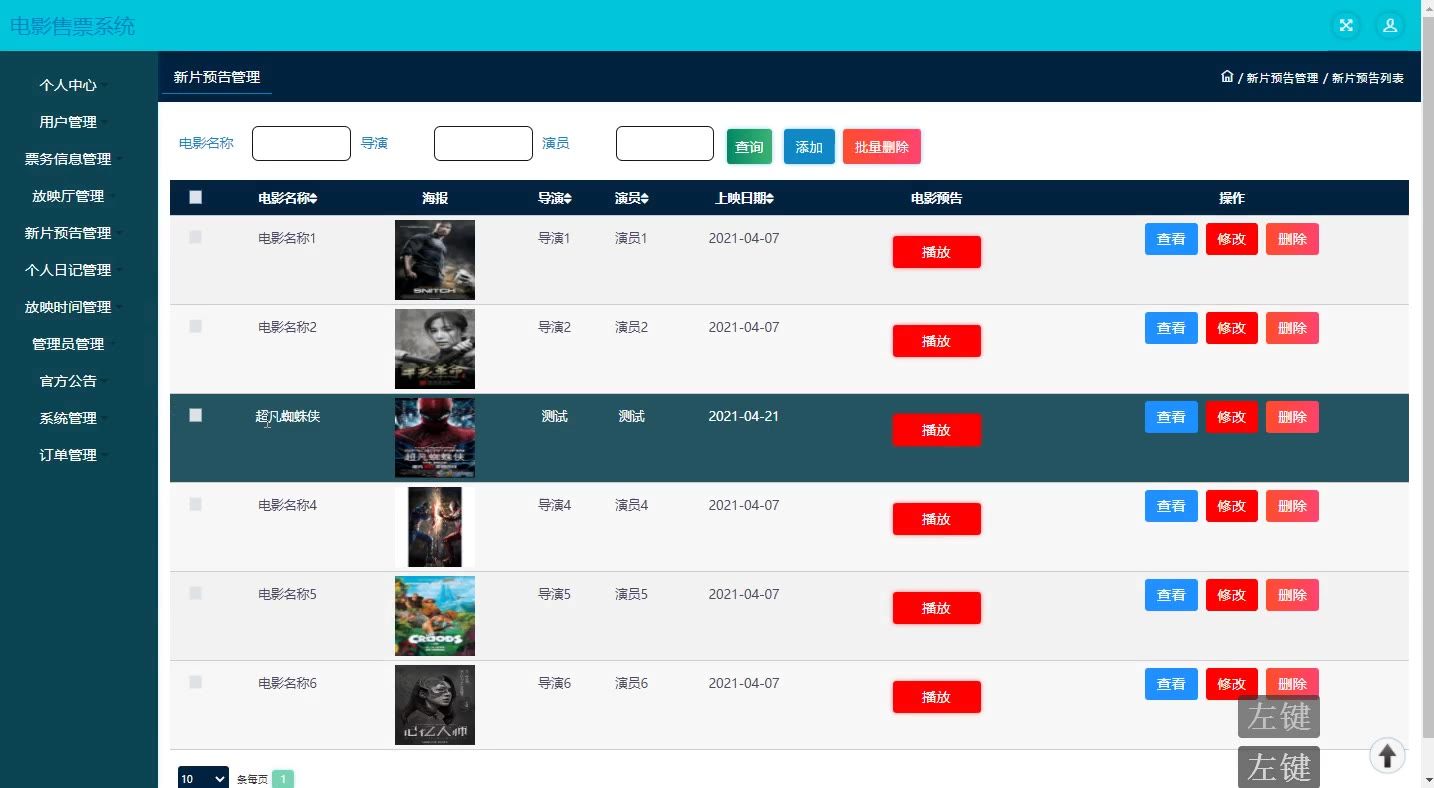Open the poster thumbnail for 电影名称4
This screenshot has width=1434, height=788.
pos(435,527)
